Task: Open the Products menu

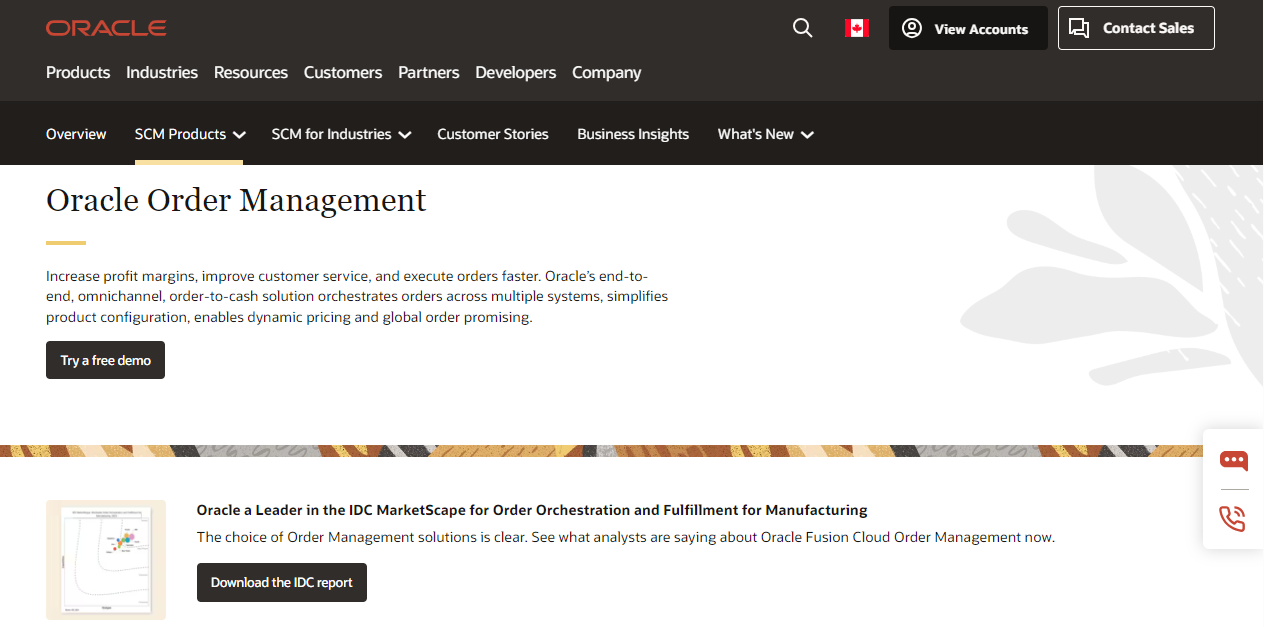Action: coord(78,73)
